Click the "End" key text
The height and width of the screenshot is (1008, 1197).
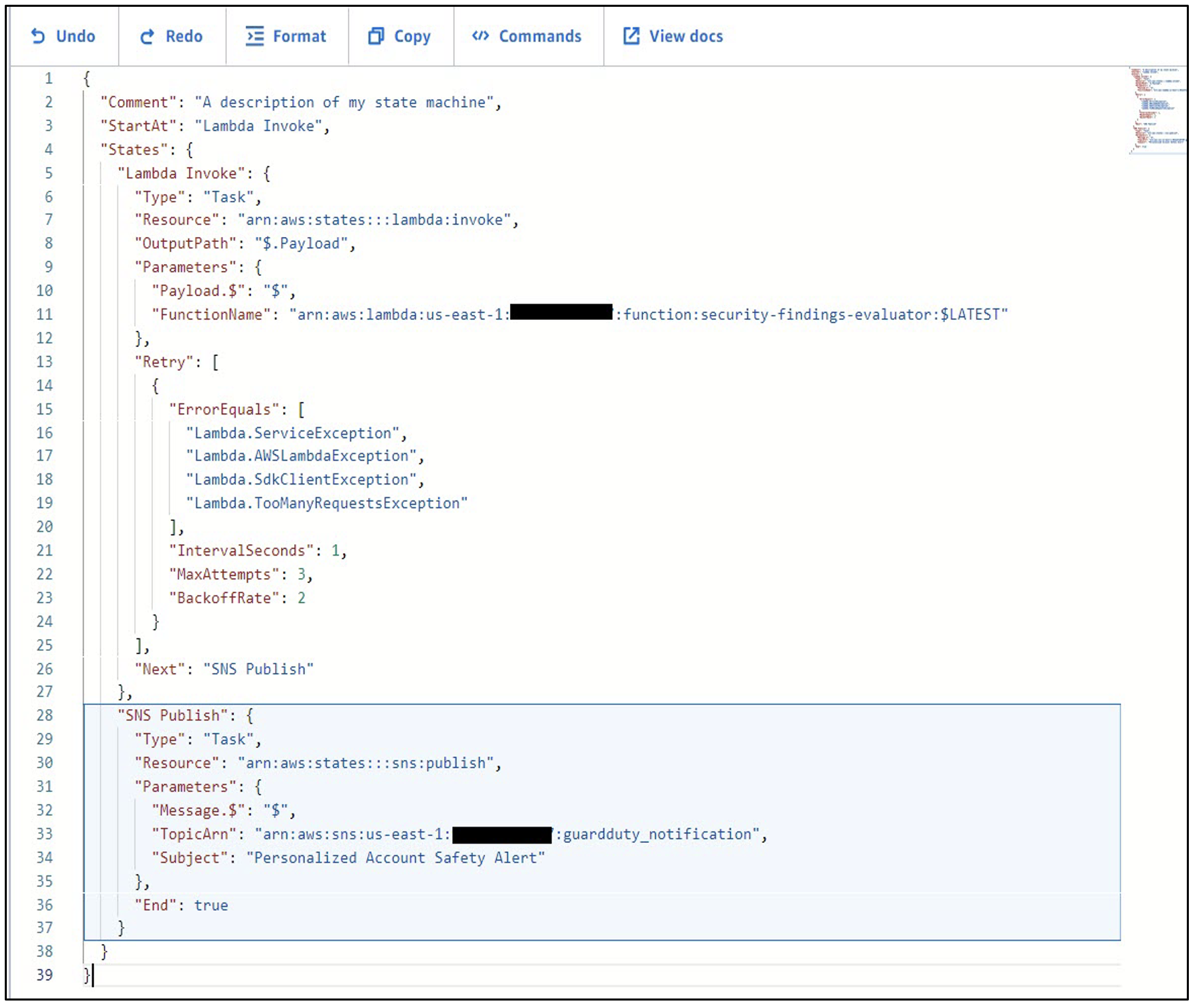(x=156, y=905)
